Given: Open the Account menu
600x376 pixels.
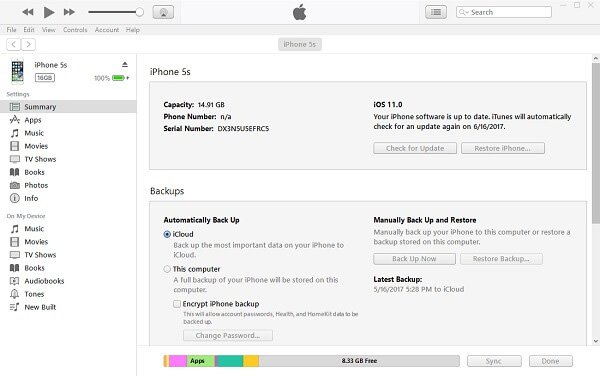Looking at the screenshot, I should (x=107, y=30).
